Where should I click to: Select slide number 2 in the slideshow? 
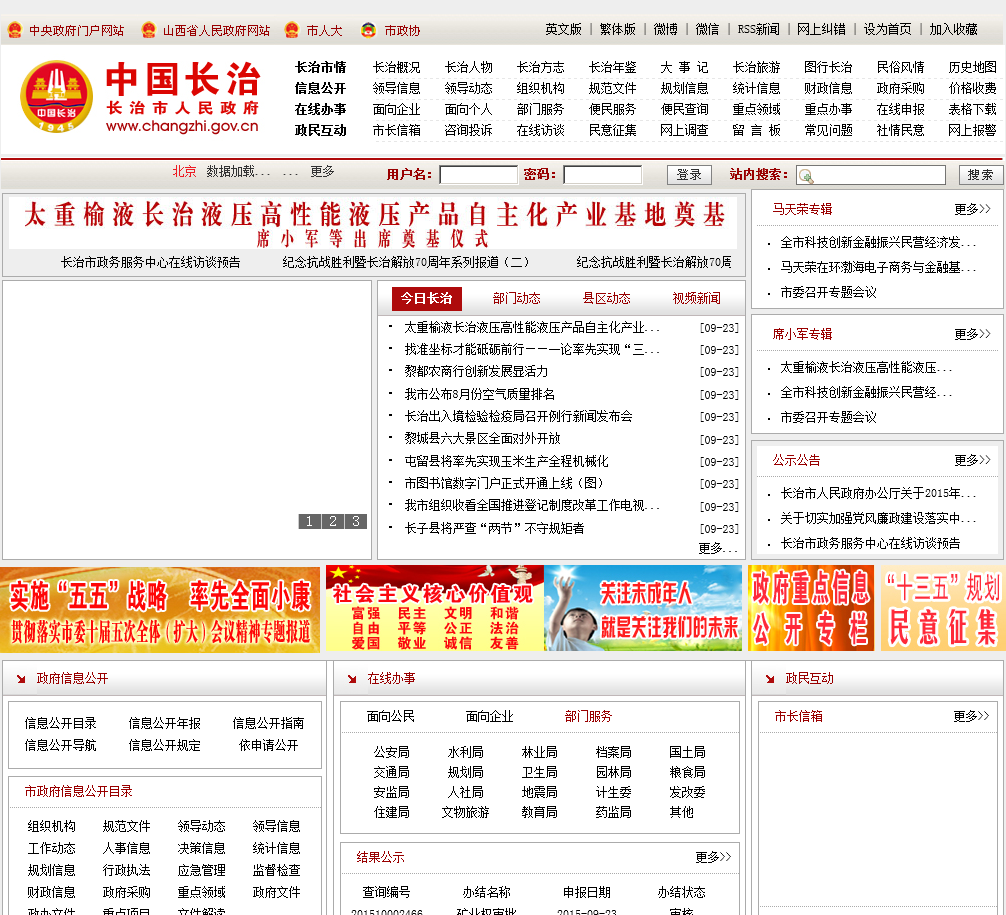(332, 521)
